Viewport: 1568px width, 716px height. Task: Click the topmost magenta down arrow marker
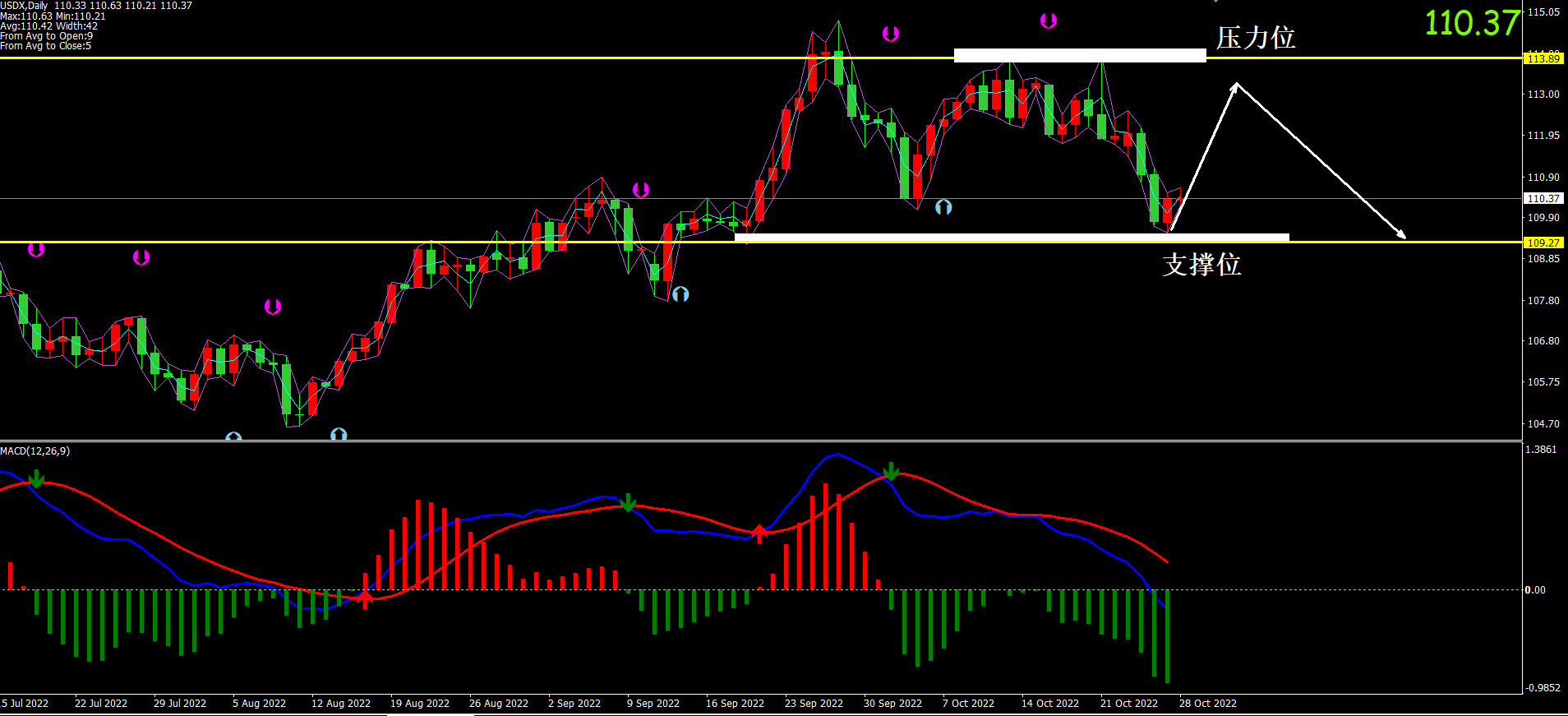pyautogui.click(x=1048, y=21)
